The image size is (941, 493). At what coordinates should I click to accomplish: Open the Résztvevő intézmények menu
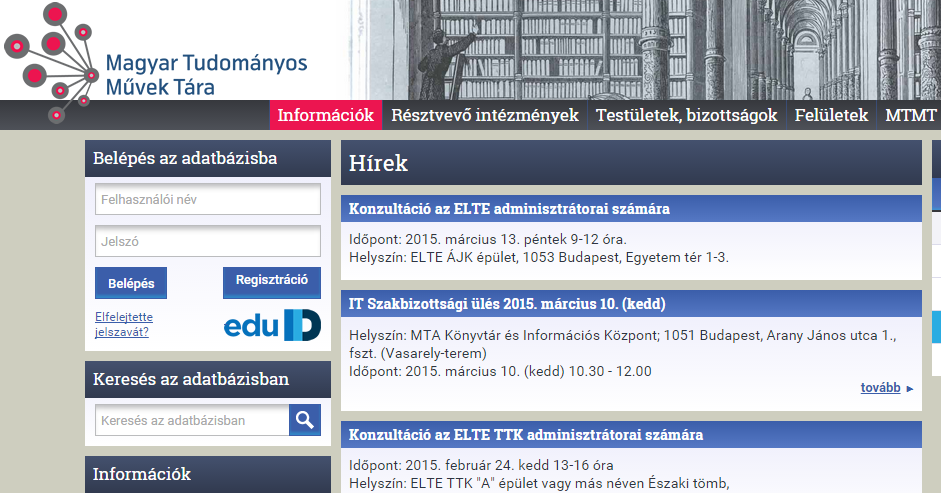point(485,115)
